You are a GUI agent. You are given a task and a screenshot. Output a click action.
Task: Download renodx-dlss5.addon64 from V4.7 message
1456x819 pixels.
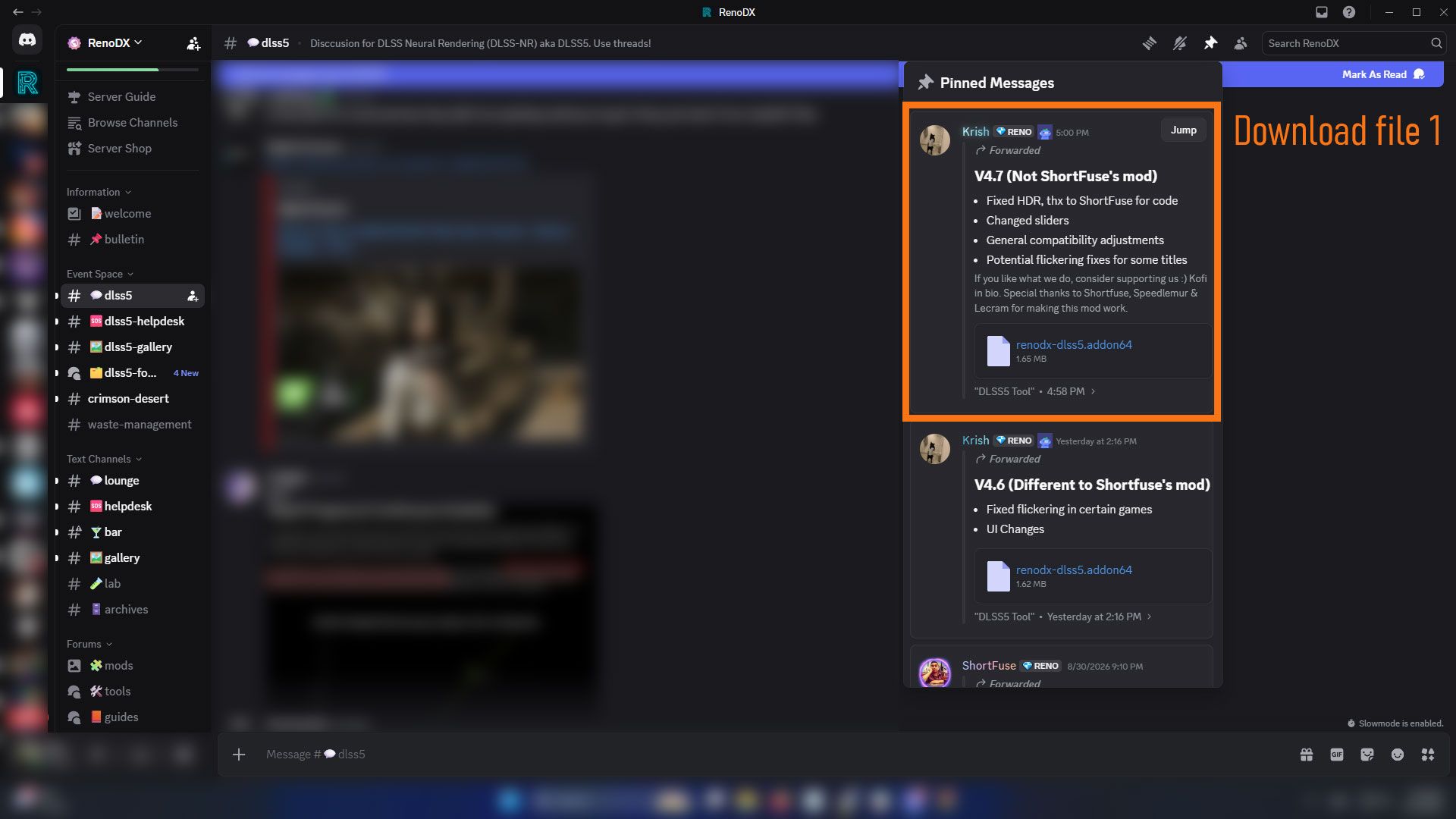coord(1074,344)
